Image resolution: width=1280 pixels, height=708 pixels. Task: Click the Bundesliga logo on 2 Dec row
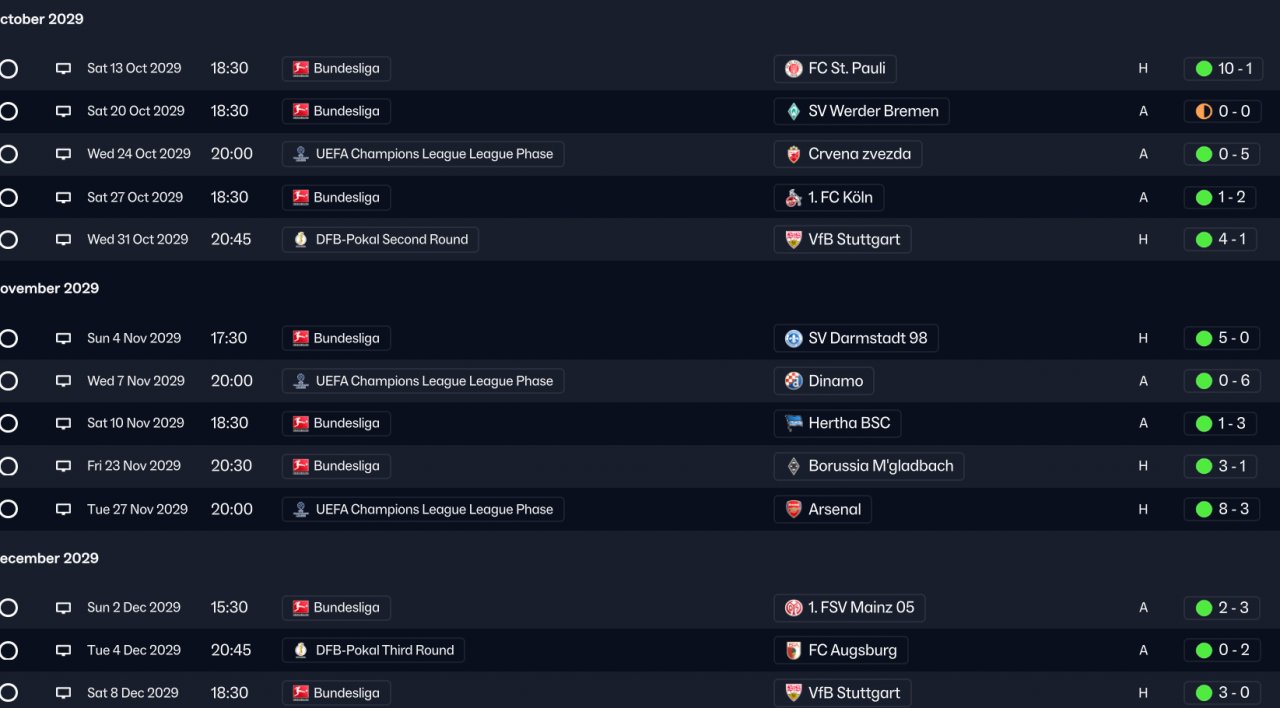point(301,608)
